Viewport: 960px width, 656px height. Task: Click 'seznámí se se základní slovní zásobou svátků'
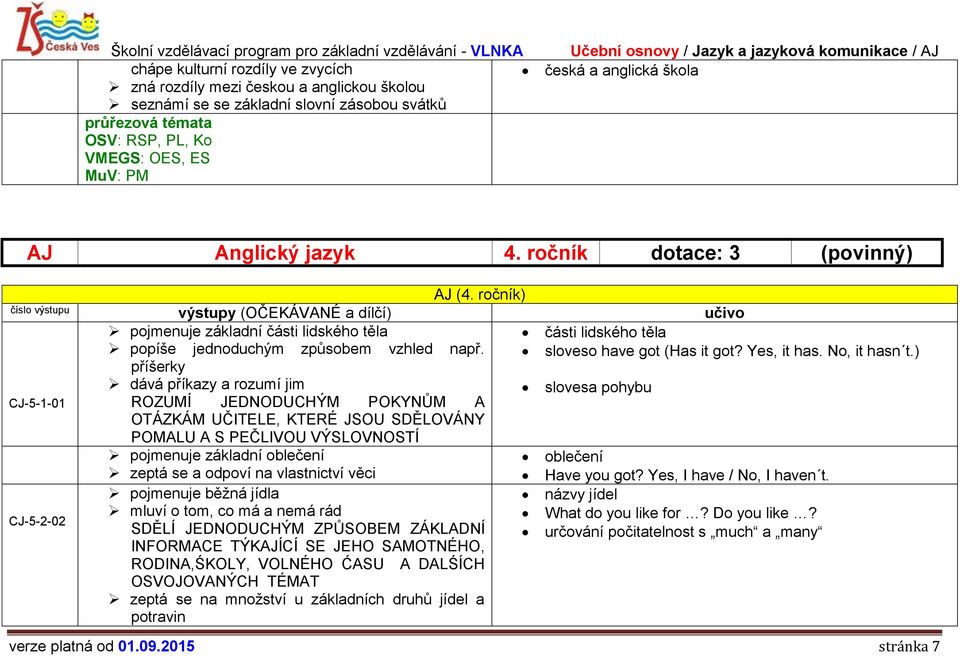288,105
